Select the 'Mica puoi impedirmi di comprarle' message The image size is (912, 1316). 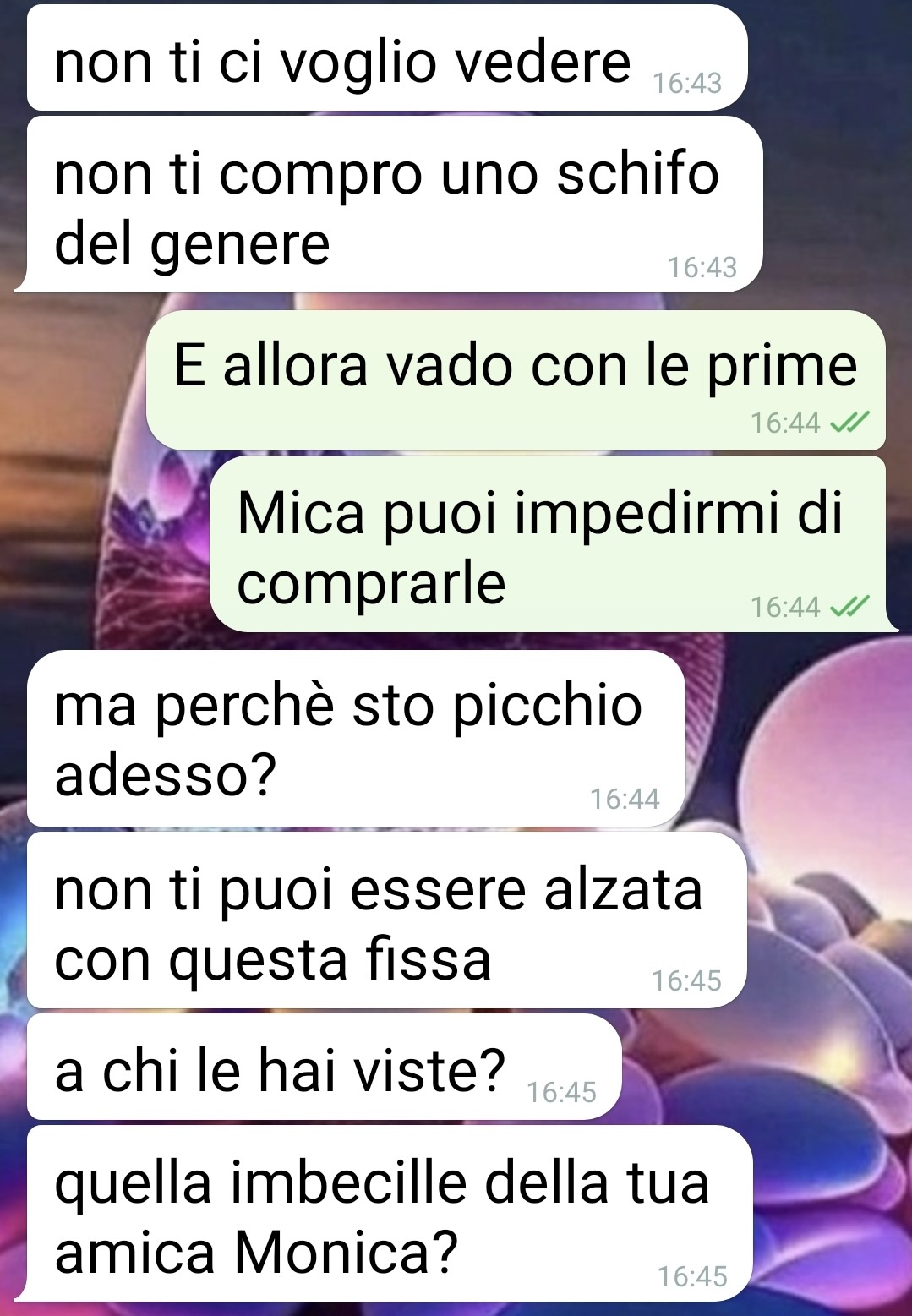[548, 543]
